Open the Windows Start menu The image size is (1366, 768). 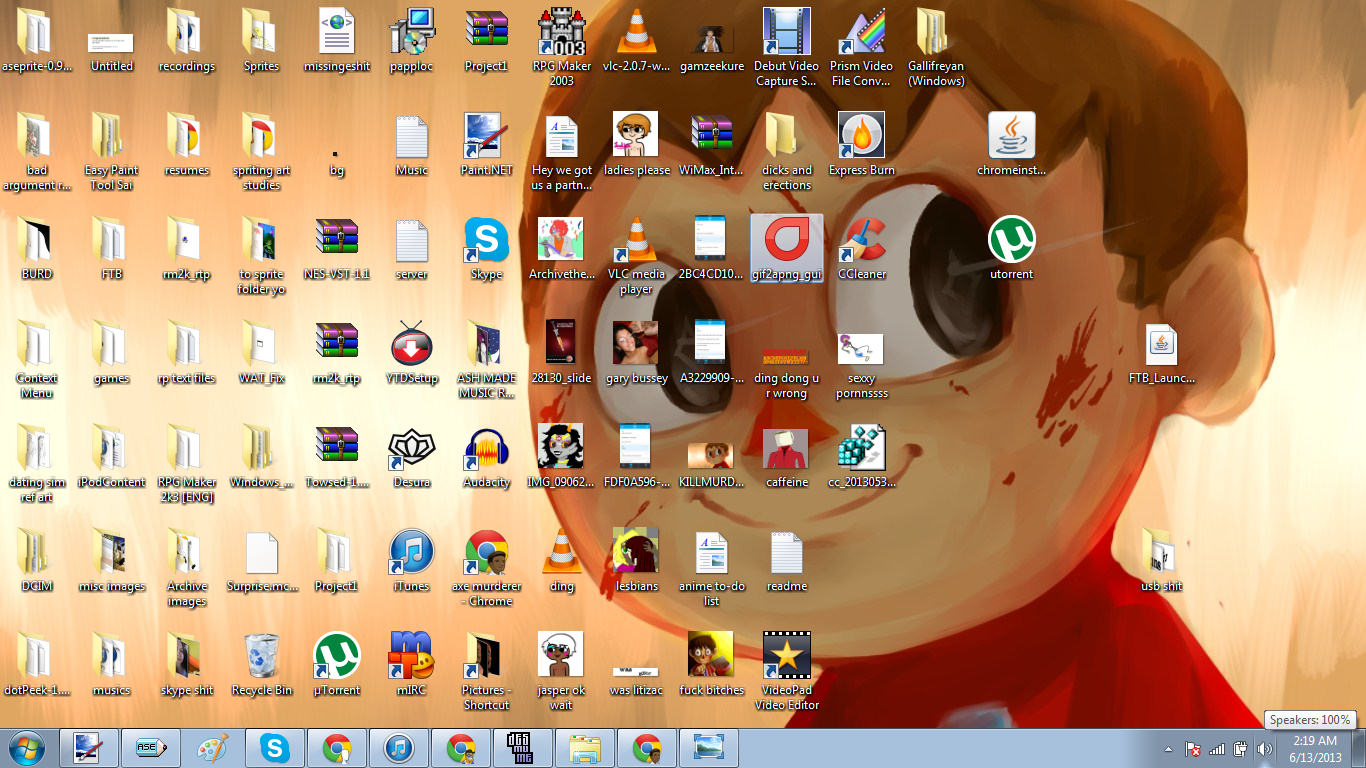coord(26,748)
